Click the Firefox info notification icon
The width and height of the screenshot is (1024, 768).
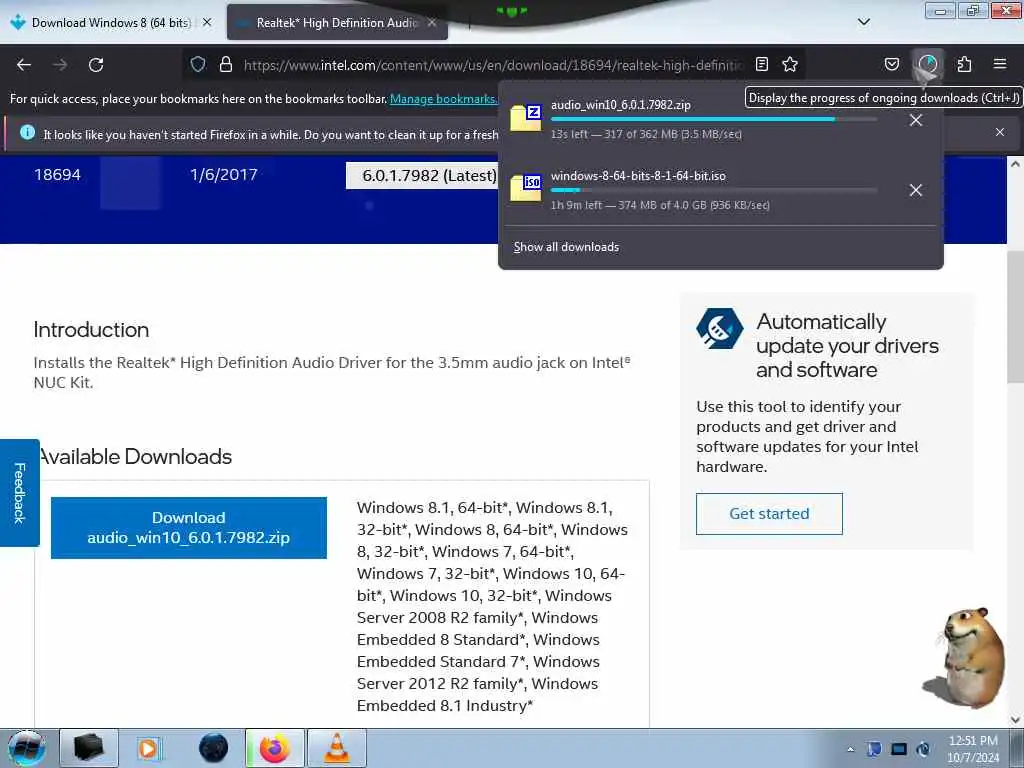(x=27, y=133)
